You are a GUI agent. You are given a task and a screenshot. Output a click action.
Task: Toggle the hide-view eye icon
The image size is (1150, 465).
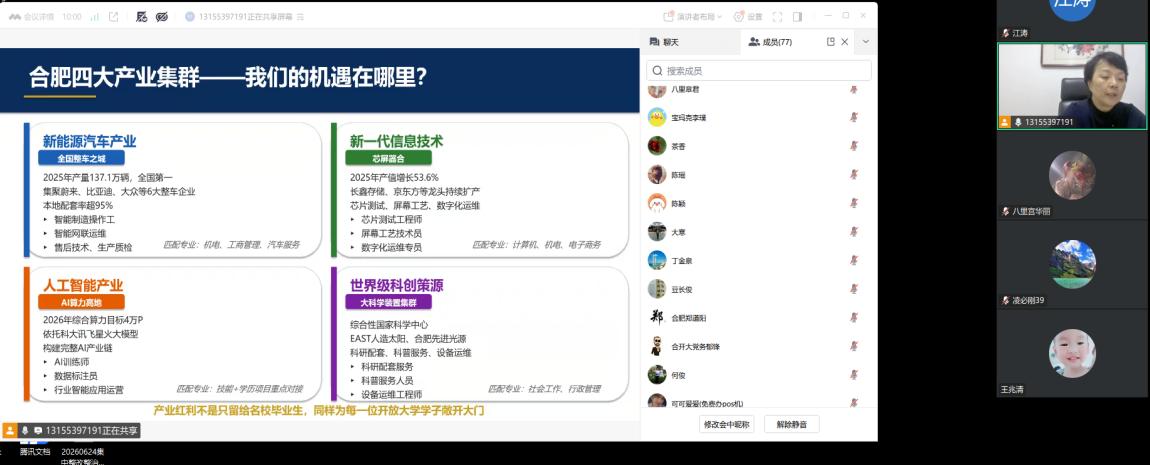point(162,16)
